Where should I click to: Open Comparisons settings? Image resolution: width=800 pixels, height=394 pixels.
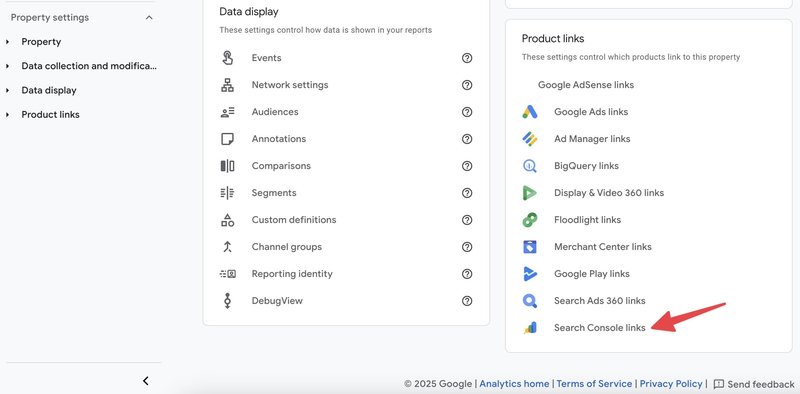[281, 166]
